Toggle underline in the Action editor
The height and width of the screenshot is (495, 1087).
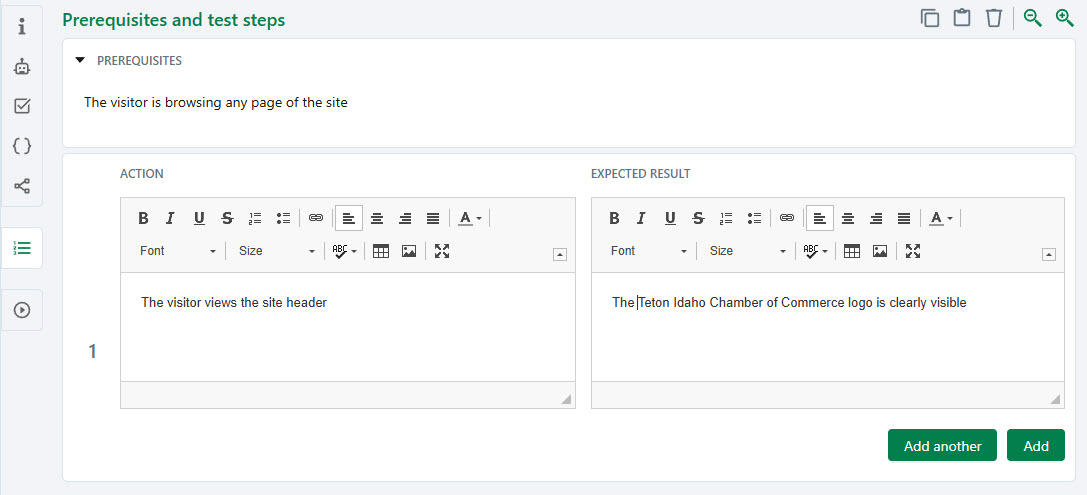(x=199, y=218)
